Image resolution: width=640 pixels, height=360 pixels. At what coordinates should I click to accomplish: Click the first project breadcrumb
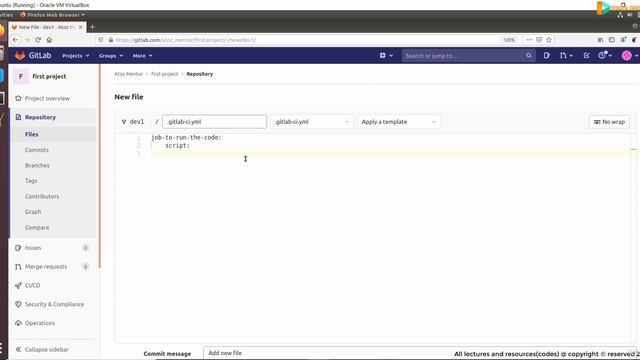(164, 74)
